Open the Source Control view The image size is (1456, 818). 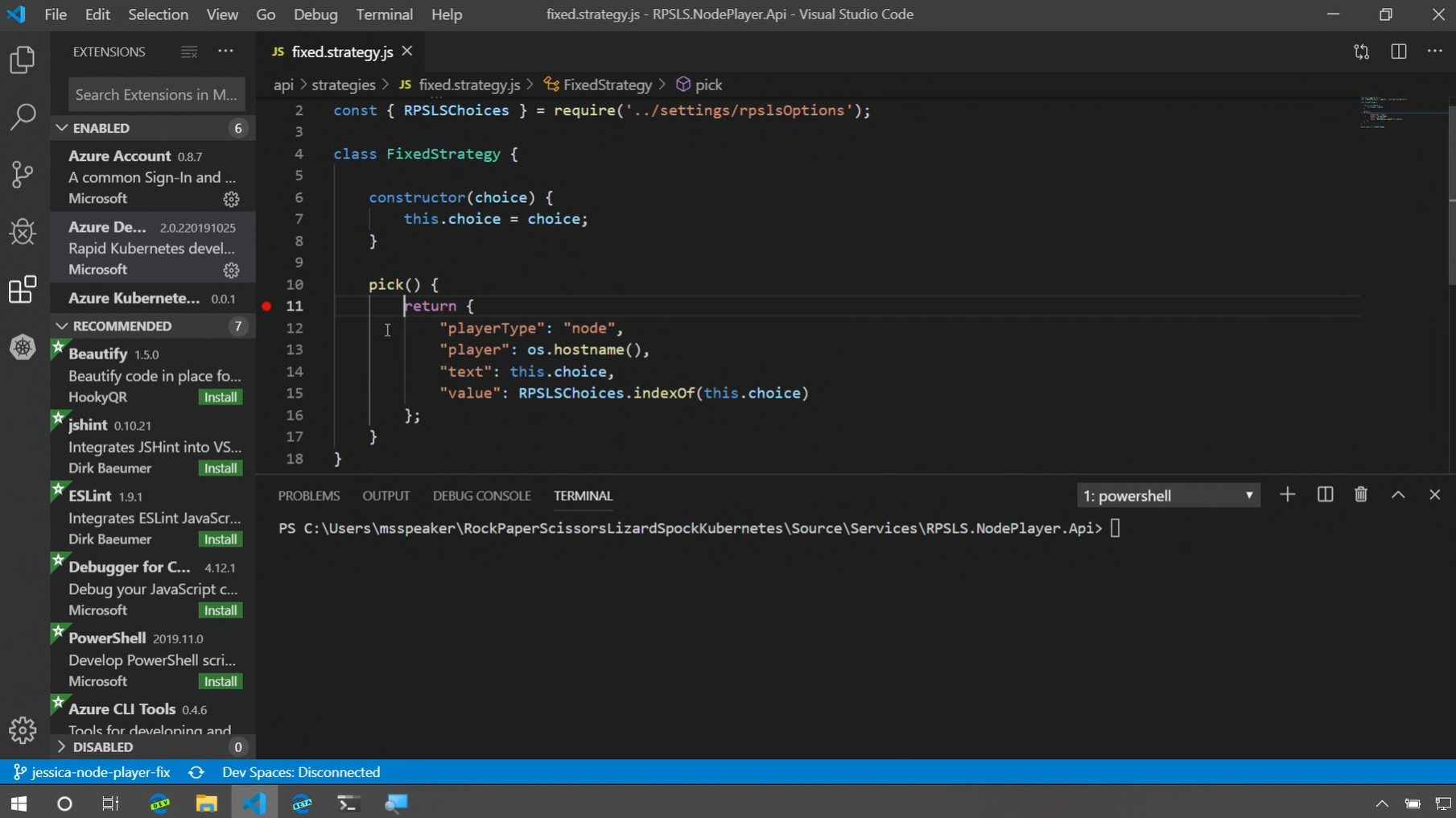23,174
